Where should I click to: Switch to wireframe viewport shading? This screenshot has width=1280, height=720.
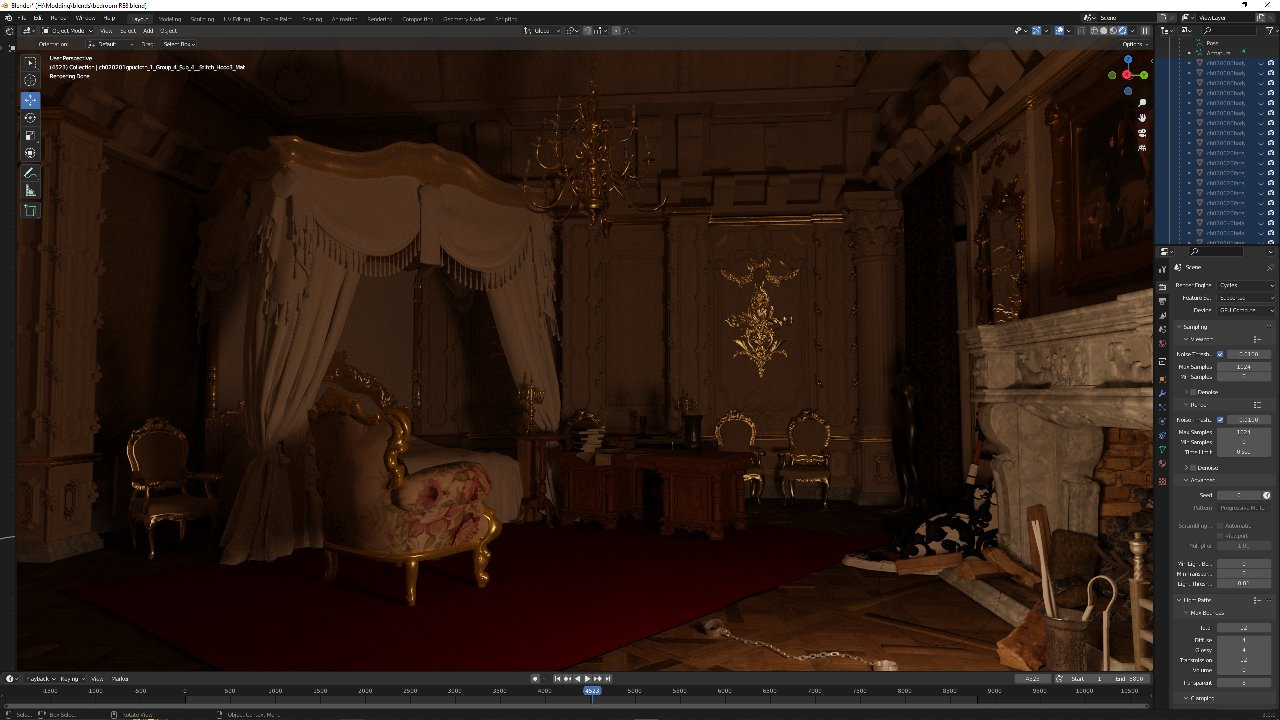(x=1095, y=31)
